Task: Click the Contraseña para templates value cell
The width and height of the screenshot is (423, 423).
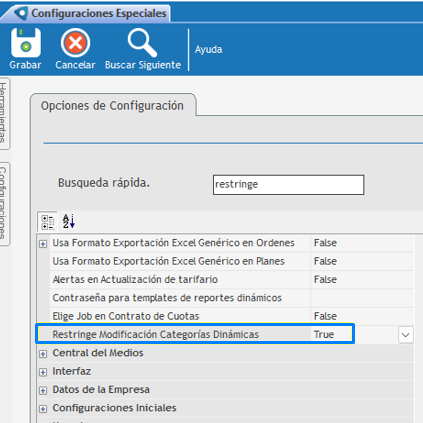Action: click(x=362, y=298)
